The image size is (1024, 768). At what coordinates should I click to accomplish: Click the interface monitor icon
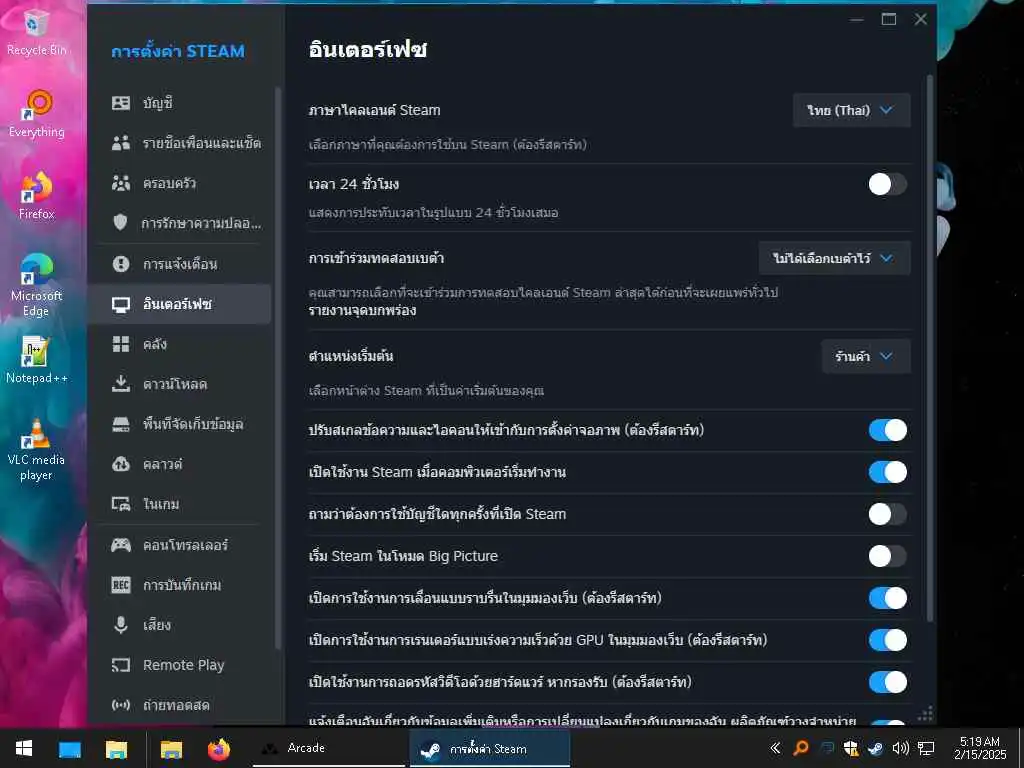121,304
